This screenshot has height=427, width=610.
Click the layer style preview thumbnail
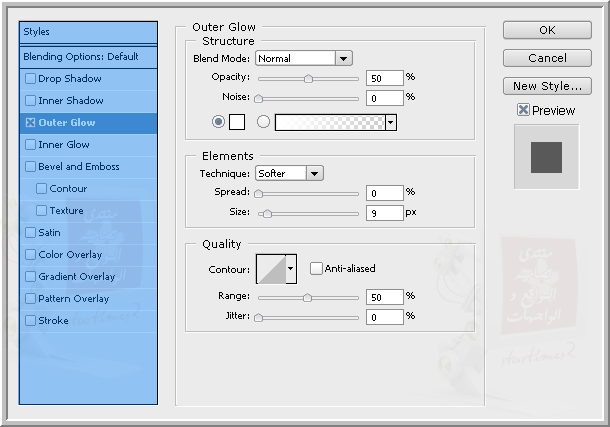pos(546,156)
